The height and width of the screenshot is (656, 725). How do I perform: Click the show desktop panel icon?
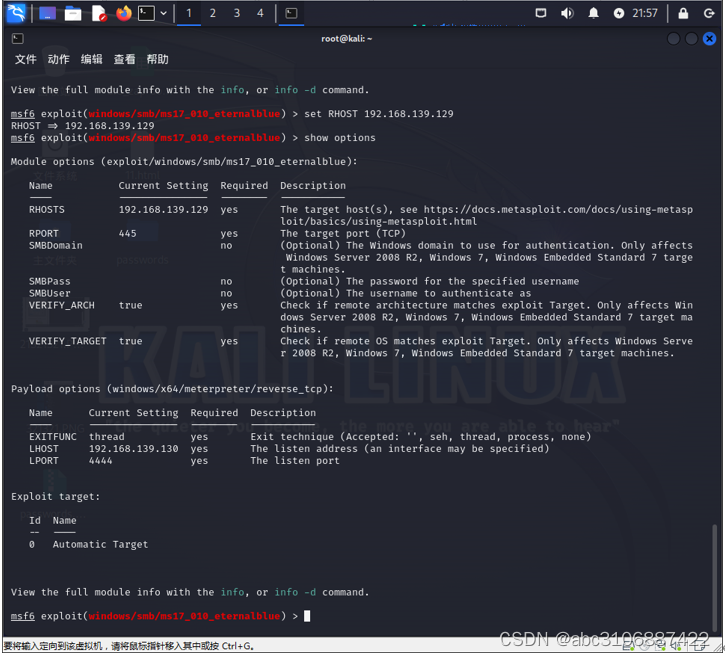pos(47,13)
